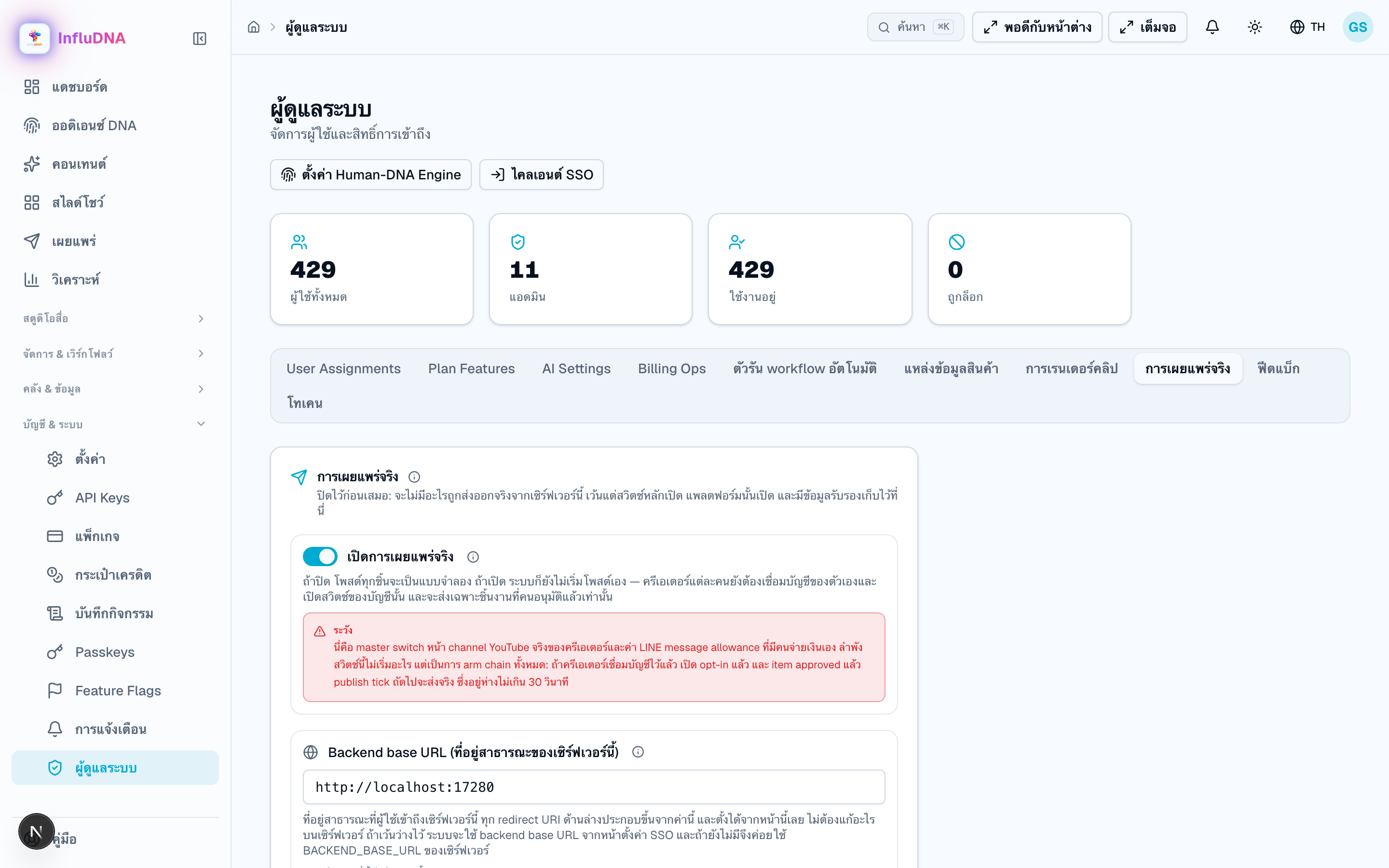The width and height of the screenshot is (1389, 868).
Task: Open the TH language selector
Action: click(x=1307, y=27)
